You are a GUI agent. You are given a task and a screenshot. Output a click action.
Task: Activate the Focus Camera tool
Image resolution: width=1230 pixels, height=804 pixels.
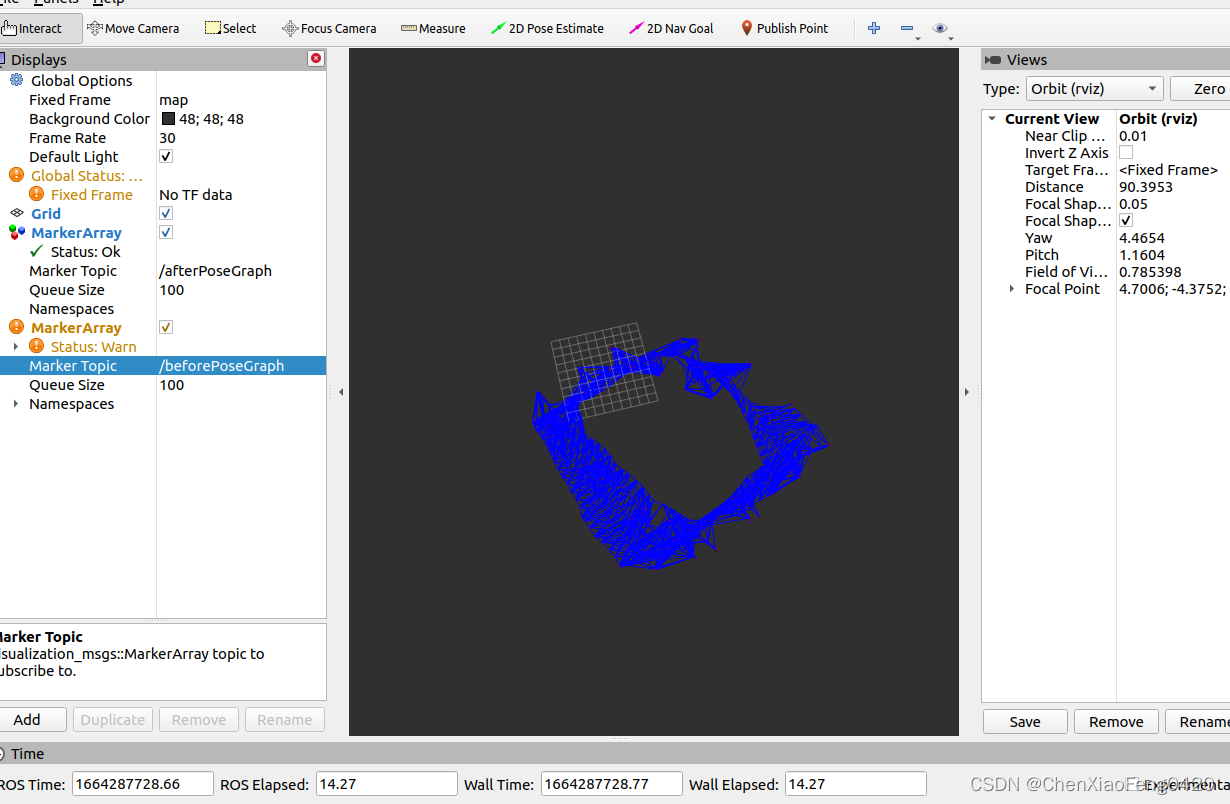(x=329, y=28)
